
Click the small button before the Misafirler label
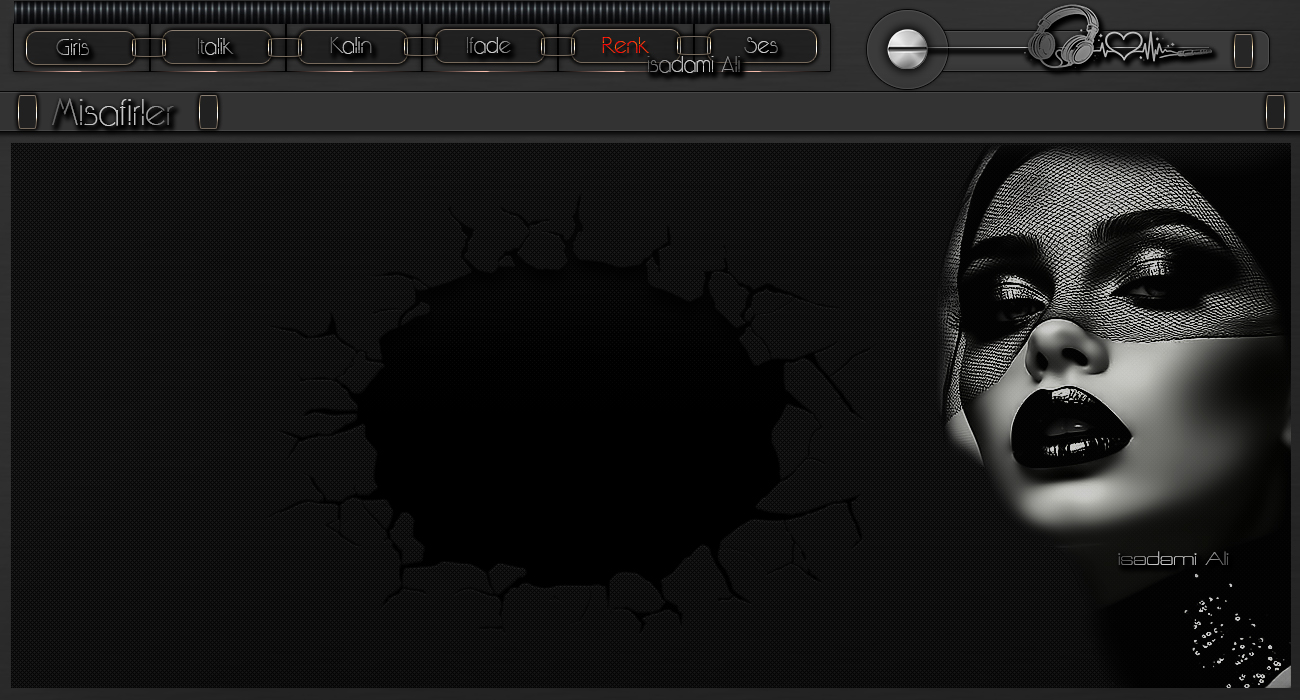coord(27,112)
